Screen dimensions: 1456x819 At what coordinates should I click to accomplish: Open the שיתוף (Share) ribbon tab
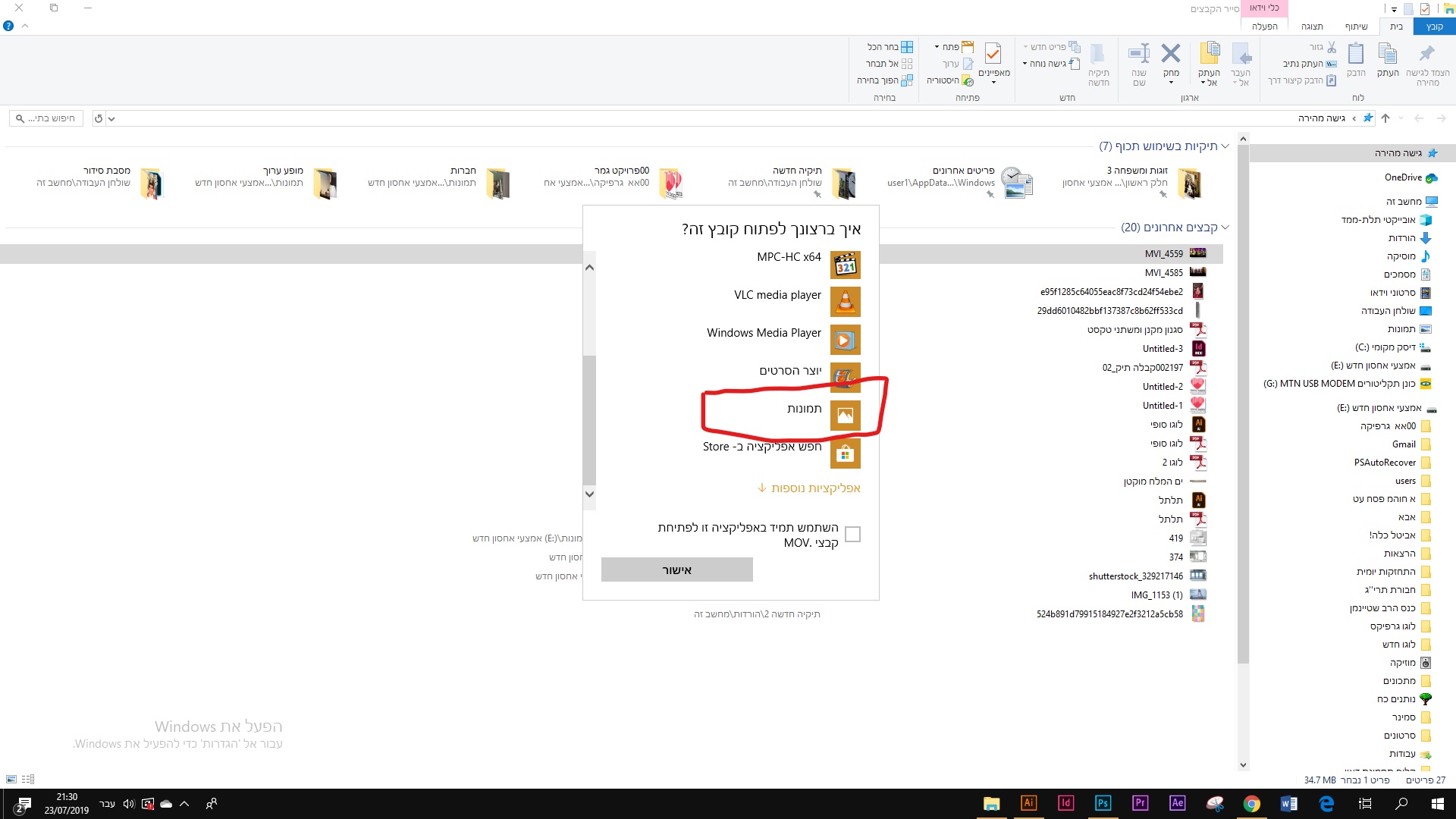pyautogui.click(x=1357, y=27)
